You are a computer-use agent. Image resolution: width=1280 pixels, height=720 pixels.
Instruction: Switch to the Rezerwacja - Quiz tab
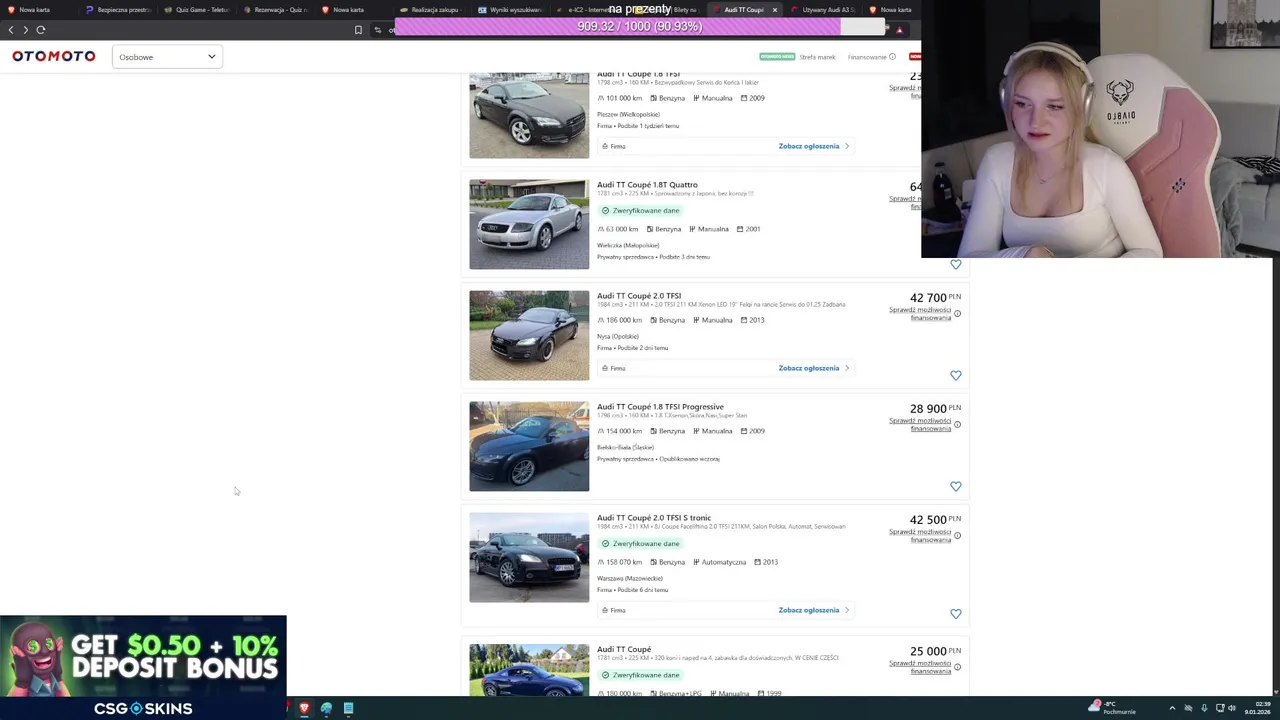point(274,10)
